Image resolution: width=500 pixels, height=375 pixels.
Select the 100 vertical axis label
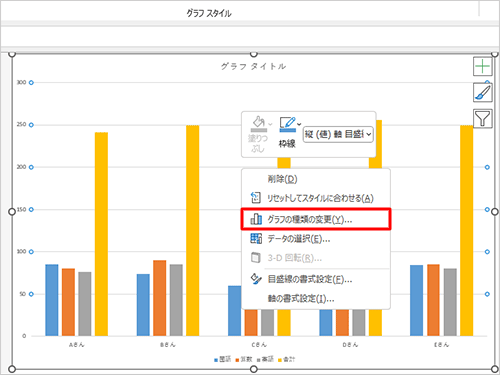point(21,252)
